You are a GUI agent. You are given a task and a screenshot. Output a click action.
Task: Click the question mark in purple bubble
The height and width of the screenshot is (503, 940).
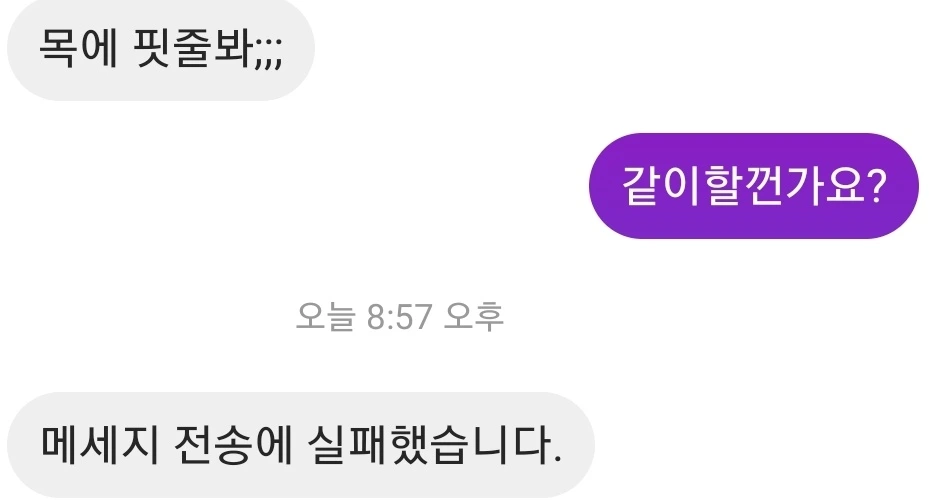click(875, 185)
